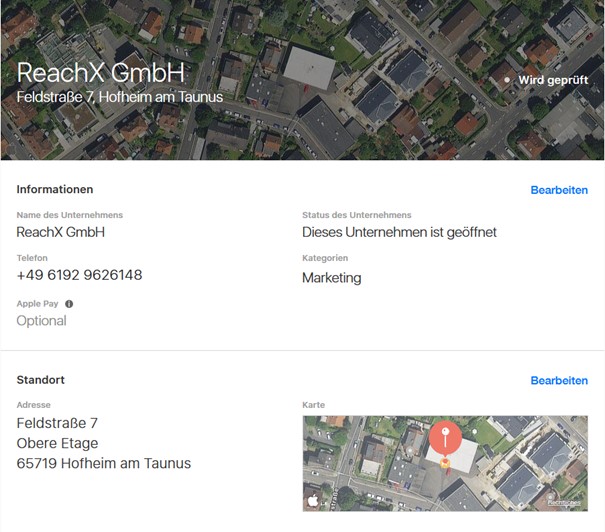Click address line 'Feldstraße 7'

(x=57, y=423)
